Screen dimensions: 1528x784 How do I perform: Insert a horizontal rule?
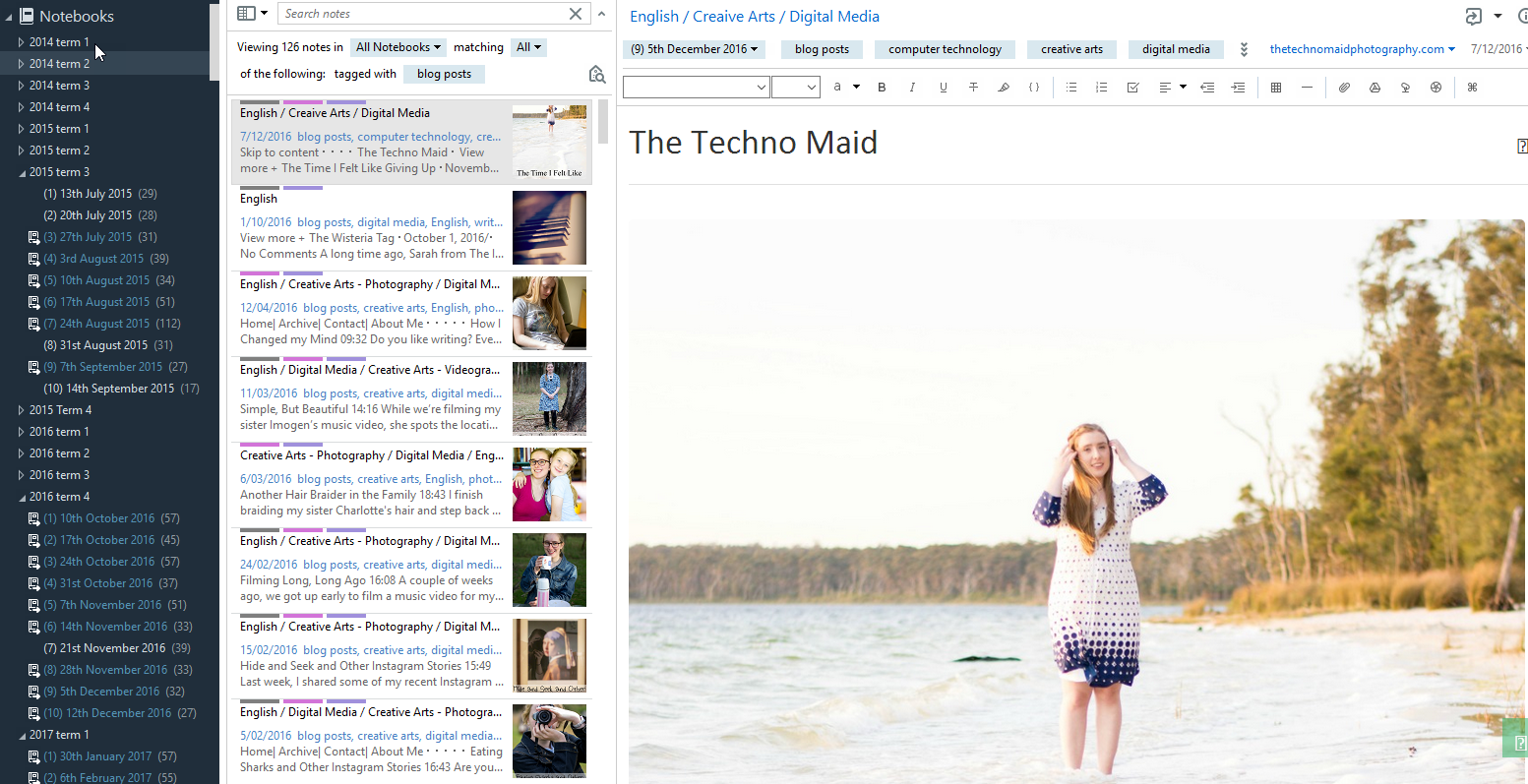click(x=1307, y=88)
